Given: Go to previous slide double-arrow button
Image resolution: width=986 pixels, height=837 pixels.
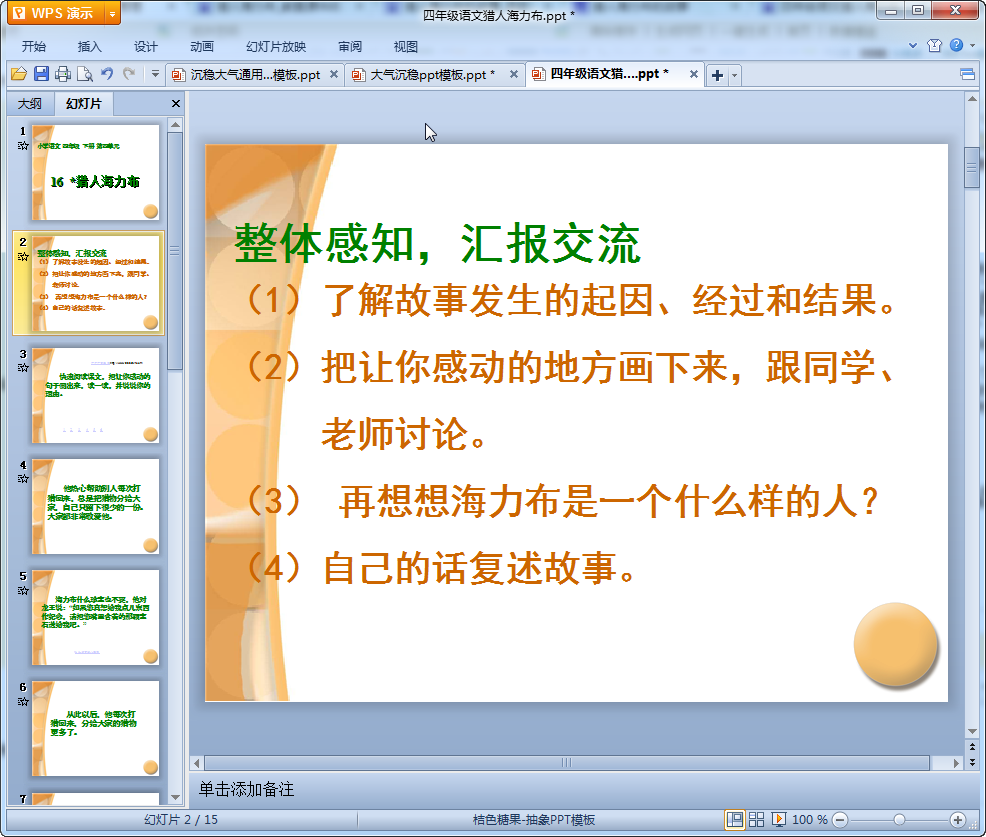Looking at the screenshot, I should point(972,747).
